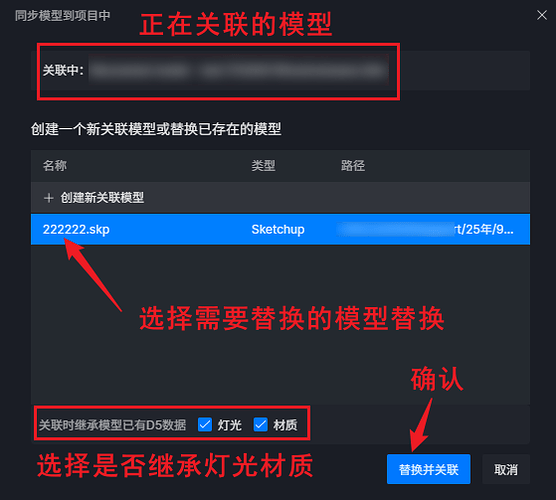This screenshot has width=556, height=500.
Task: Click the 类型 column header
Action: (x=263, y=166)
